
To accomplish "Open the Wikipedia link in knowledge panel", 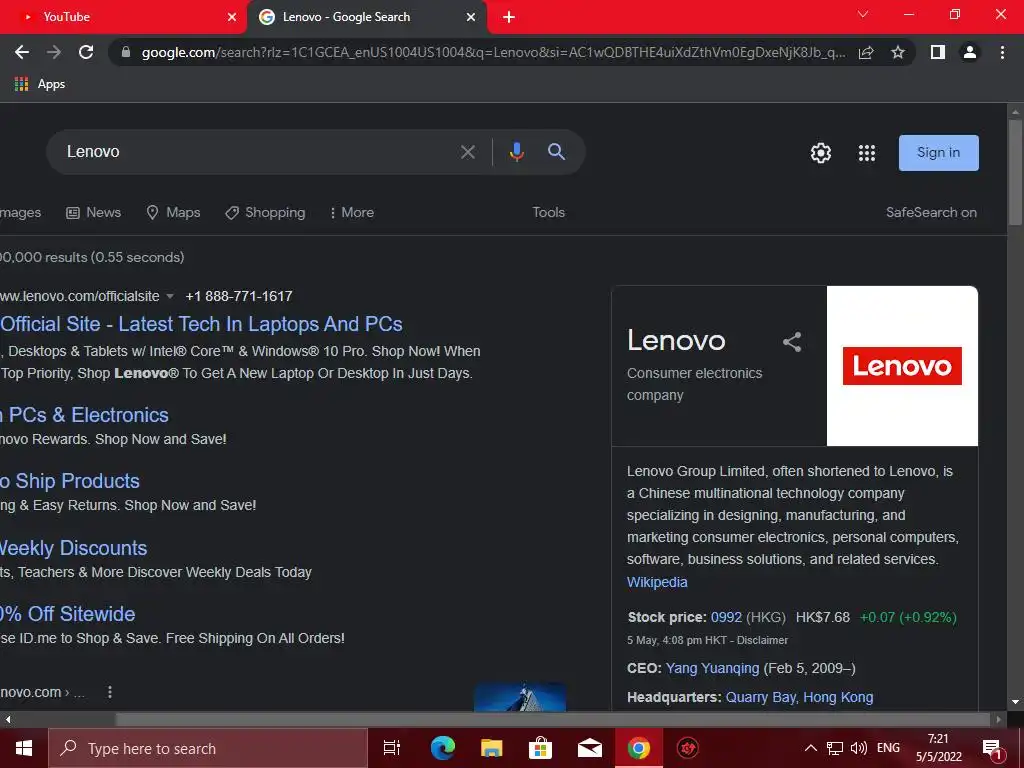I will point(657,582).
